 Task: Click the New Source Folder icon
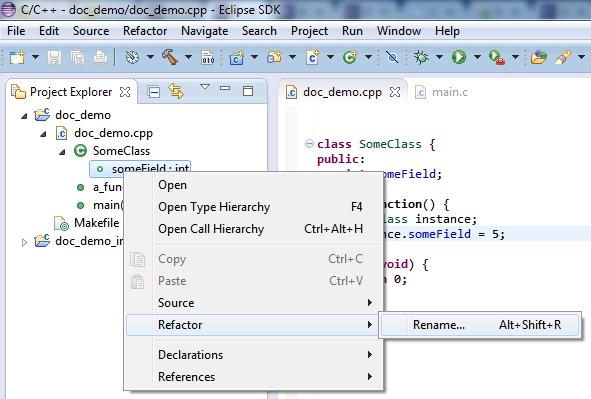coord(274,57)
